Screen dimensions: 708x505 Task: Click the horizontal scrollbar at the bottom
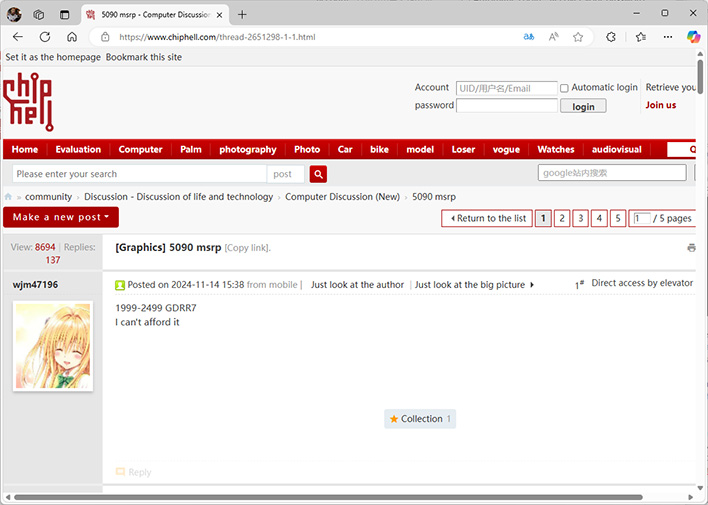point(330,497)
